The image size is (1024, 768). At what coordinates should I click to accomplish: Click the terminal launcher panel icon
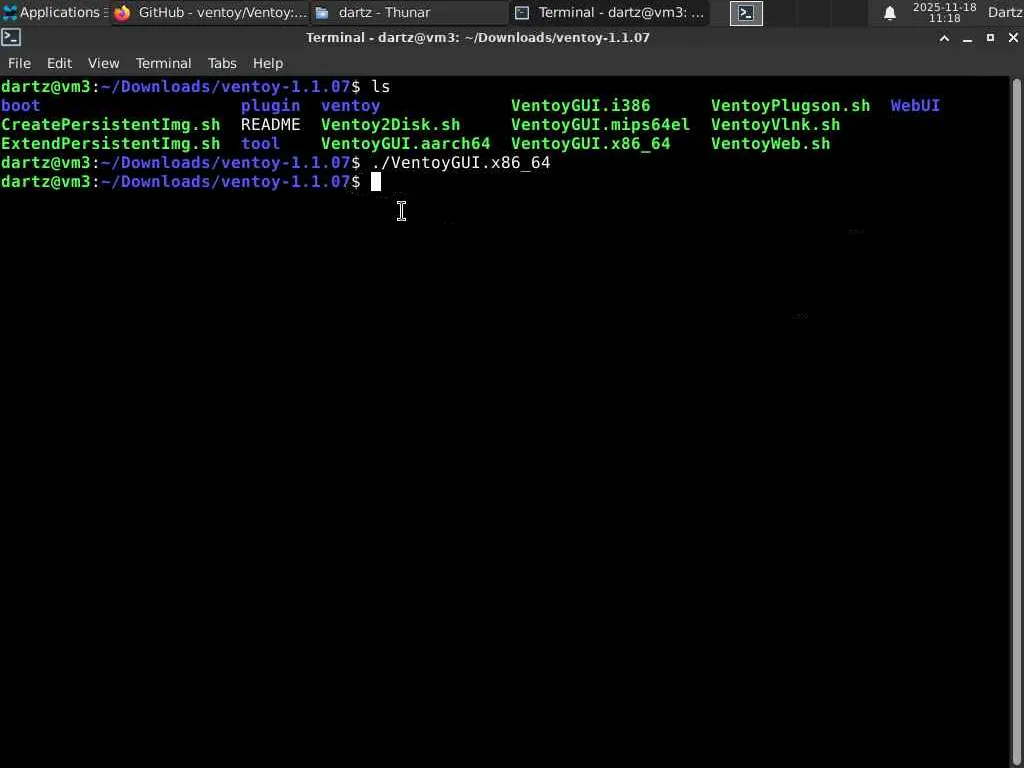click(x=746, y=13)
